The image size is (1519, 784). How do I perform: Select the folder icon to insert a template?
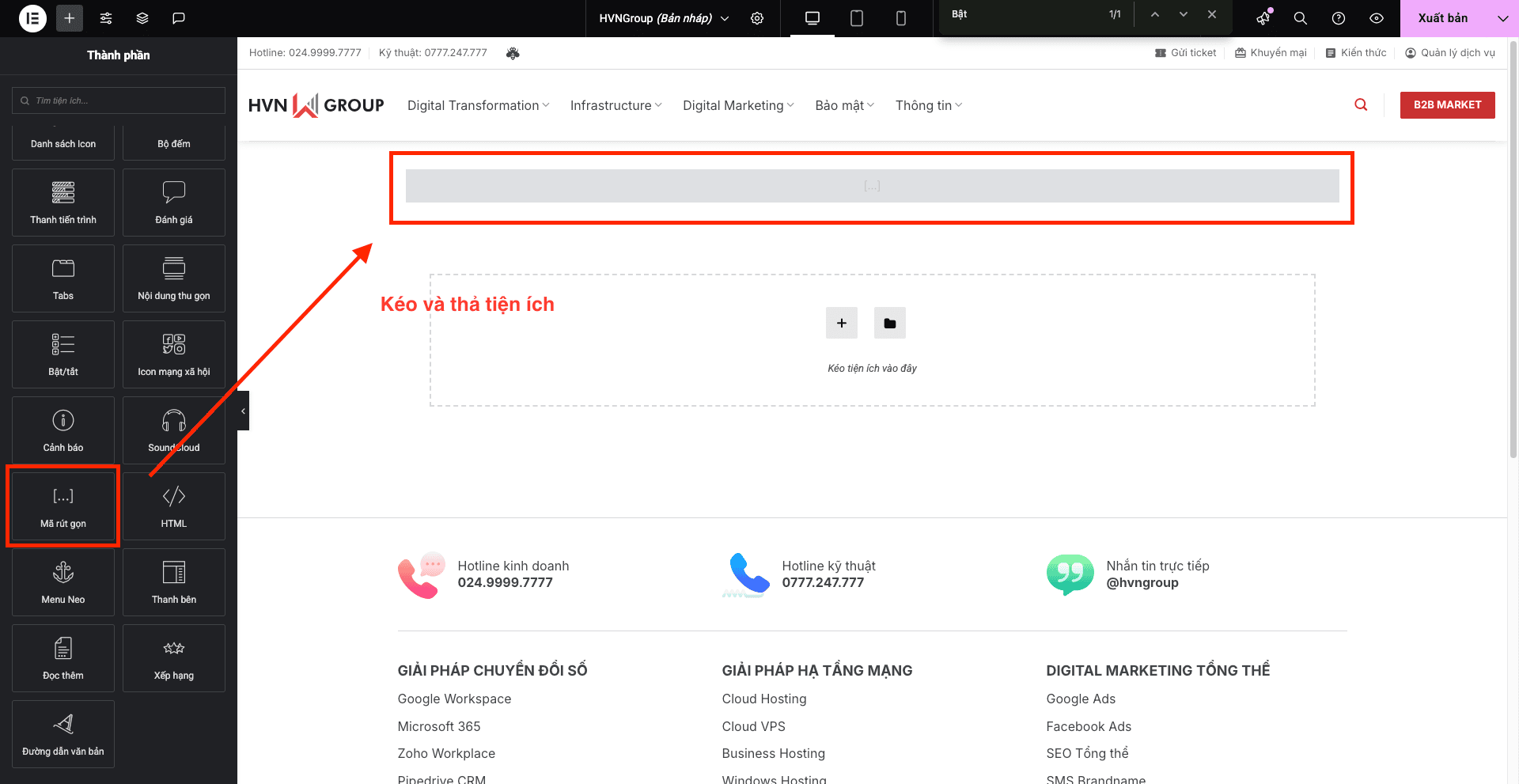889,323
